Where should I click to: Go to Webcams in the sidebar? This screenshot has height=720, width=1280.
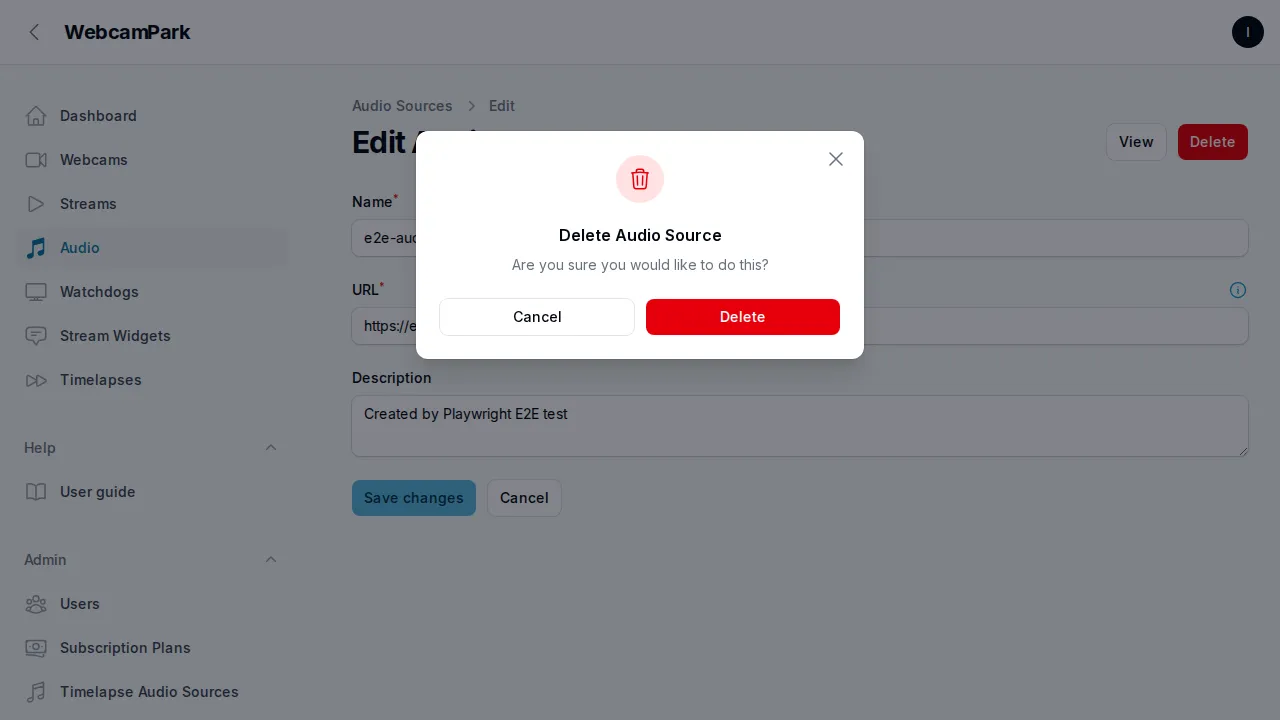point(152,160)
